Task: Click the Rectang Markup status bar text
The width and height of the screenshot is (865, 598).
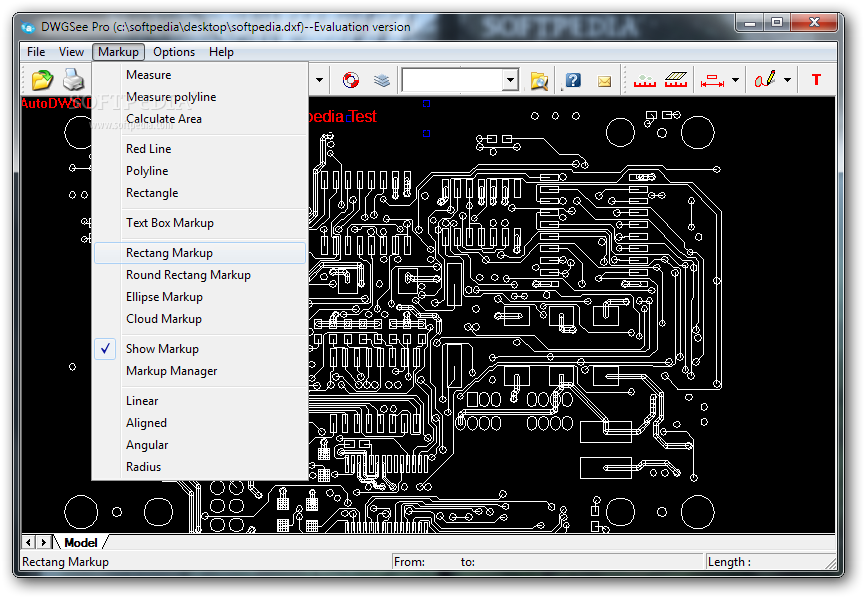Action: 66,562
